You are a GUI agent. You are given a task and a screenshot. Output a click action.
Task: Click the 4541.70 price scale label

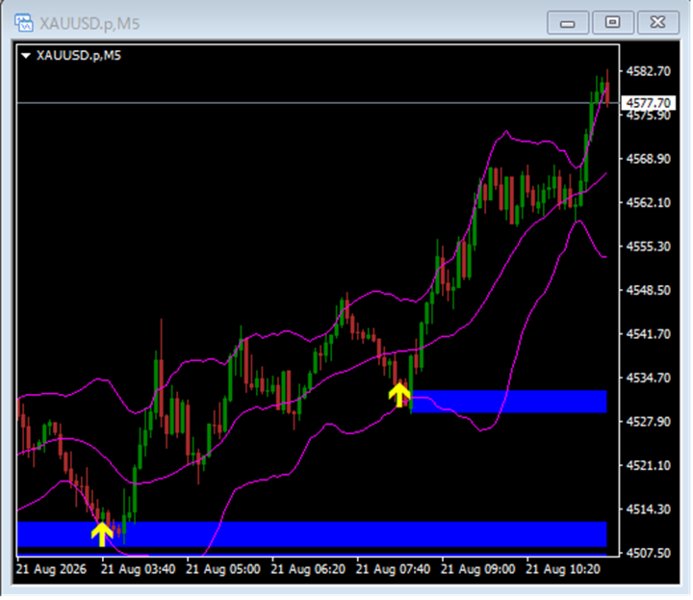(648, 334)
